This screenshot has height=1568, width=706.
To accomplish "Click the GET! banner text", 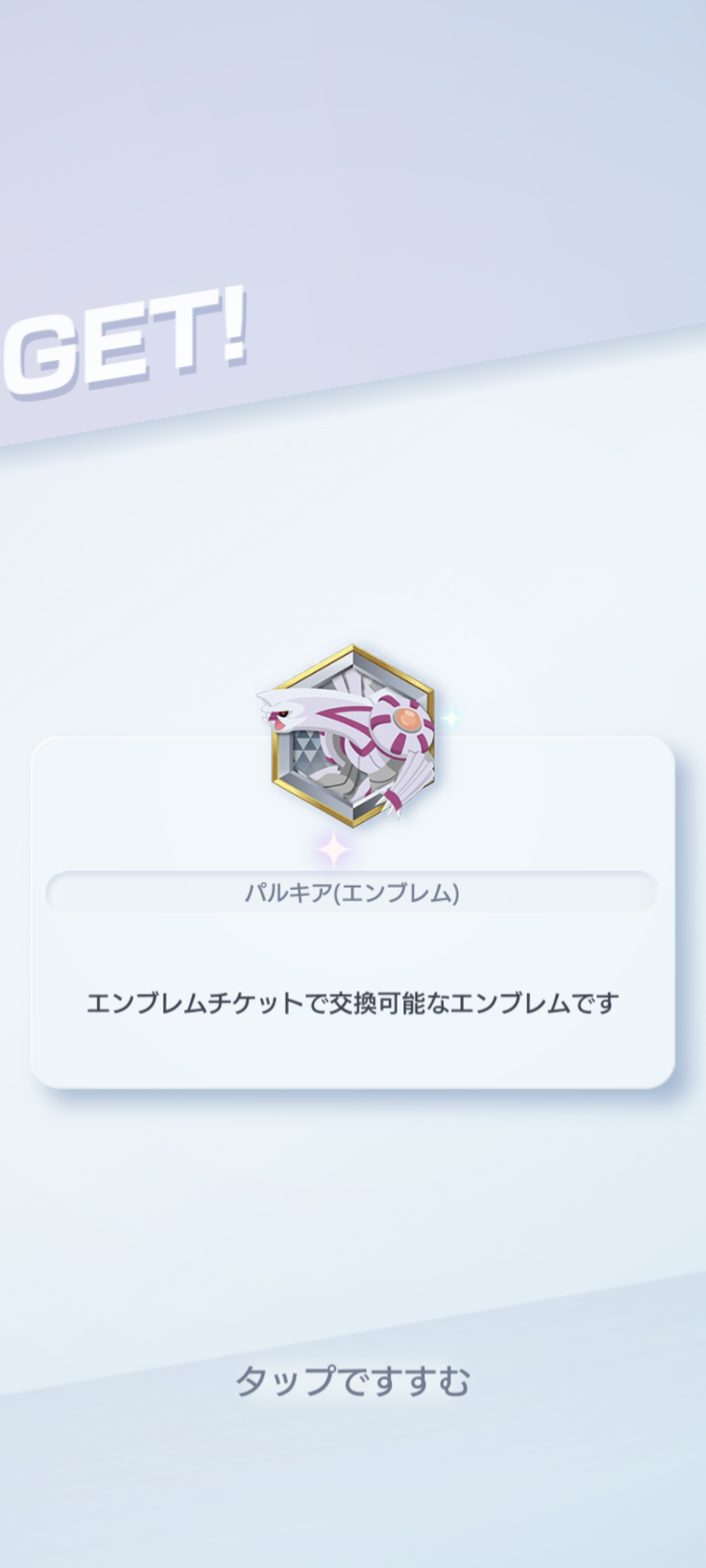I will (124, 343).
